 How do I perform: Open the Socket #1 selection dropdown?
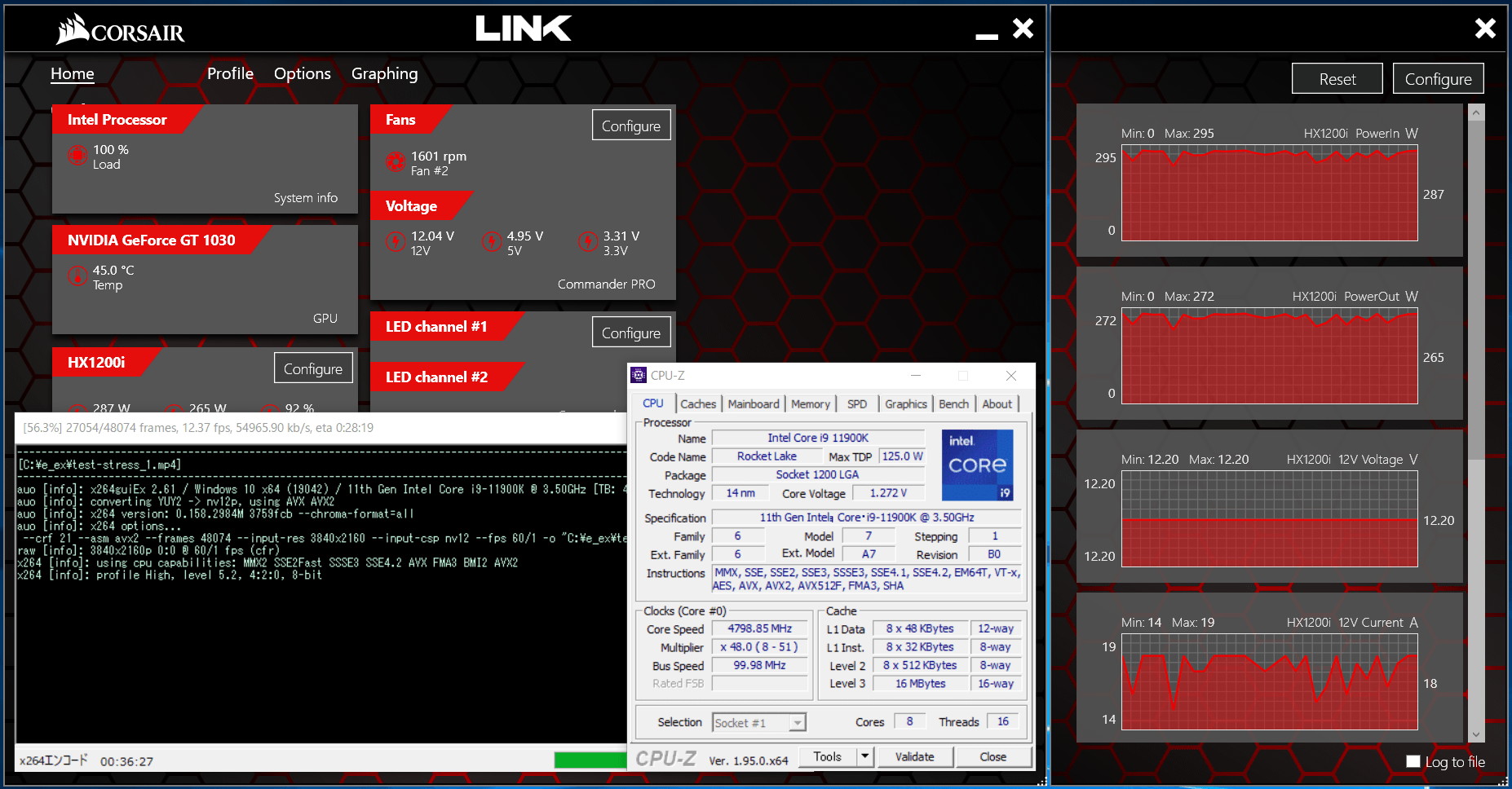coord(759,722)
